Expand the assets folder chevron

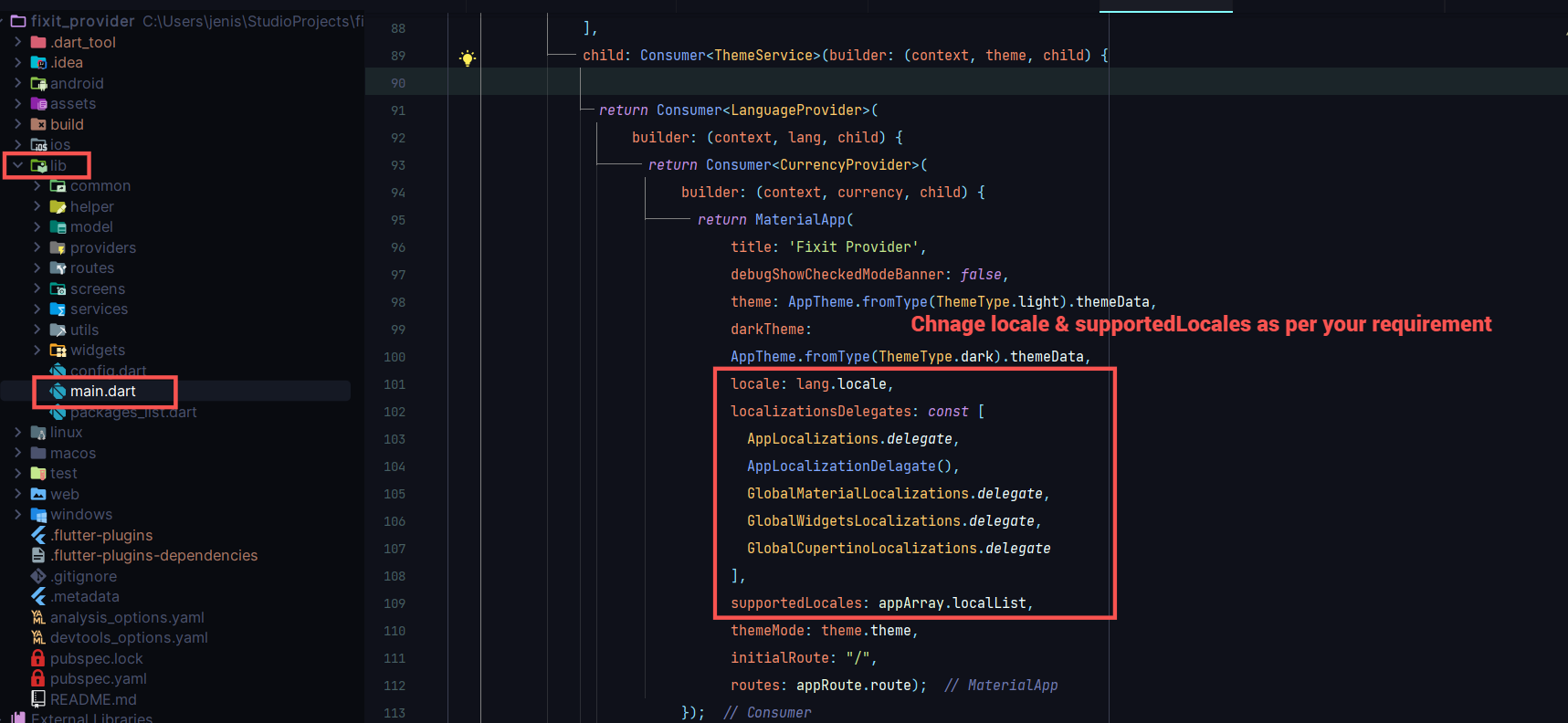click(18, 103)
